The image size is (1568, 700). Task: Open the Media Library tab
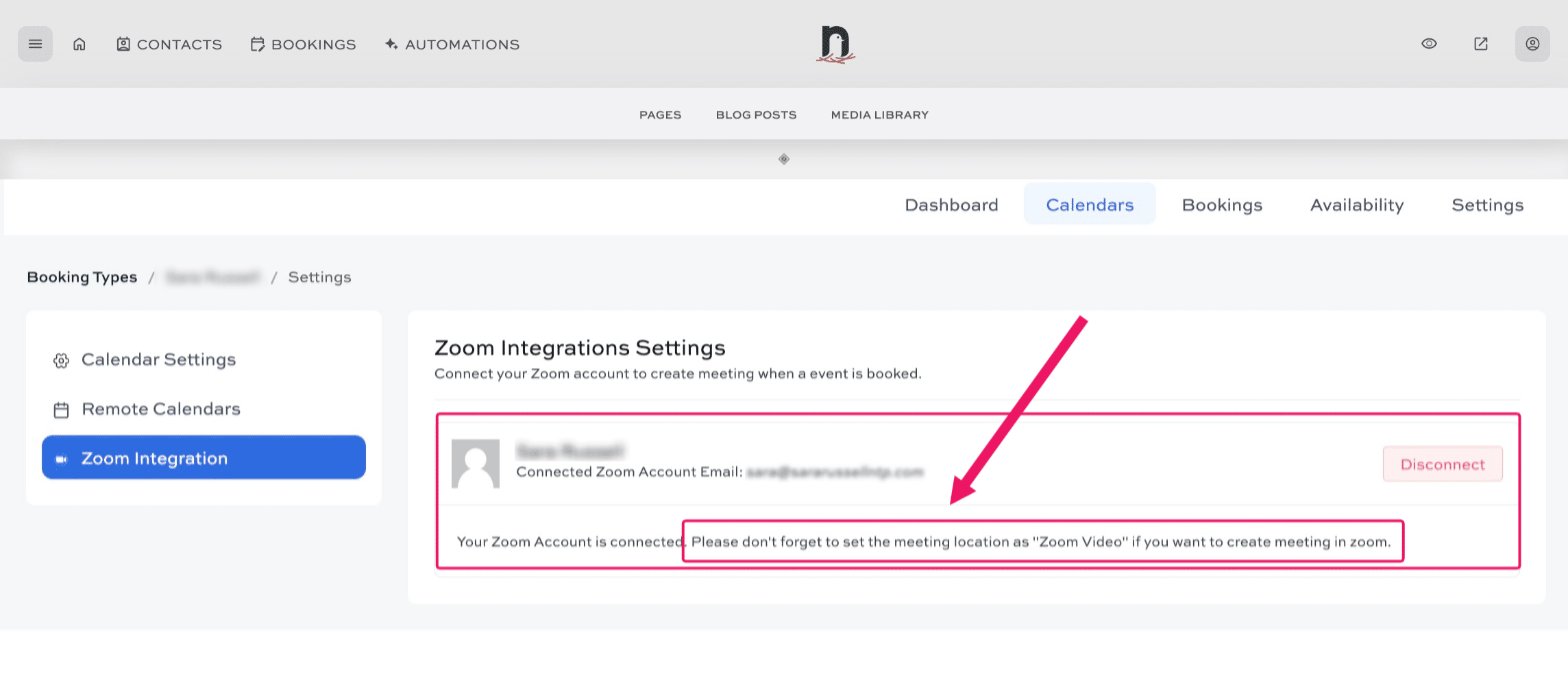tap(879, 115)
